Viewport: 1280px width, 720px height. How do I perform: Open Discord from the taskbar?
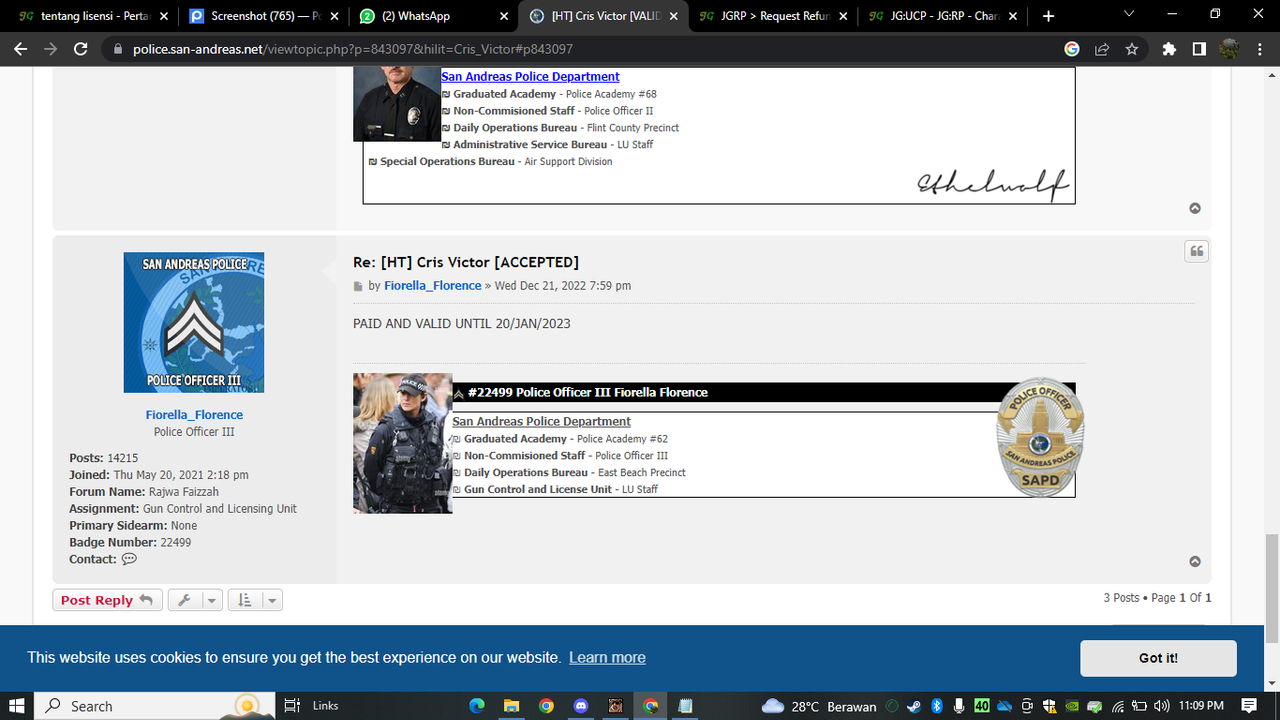click(x=581, y=705)
